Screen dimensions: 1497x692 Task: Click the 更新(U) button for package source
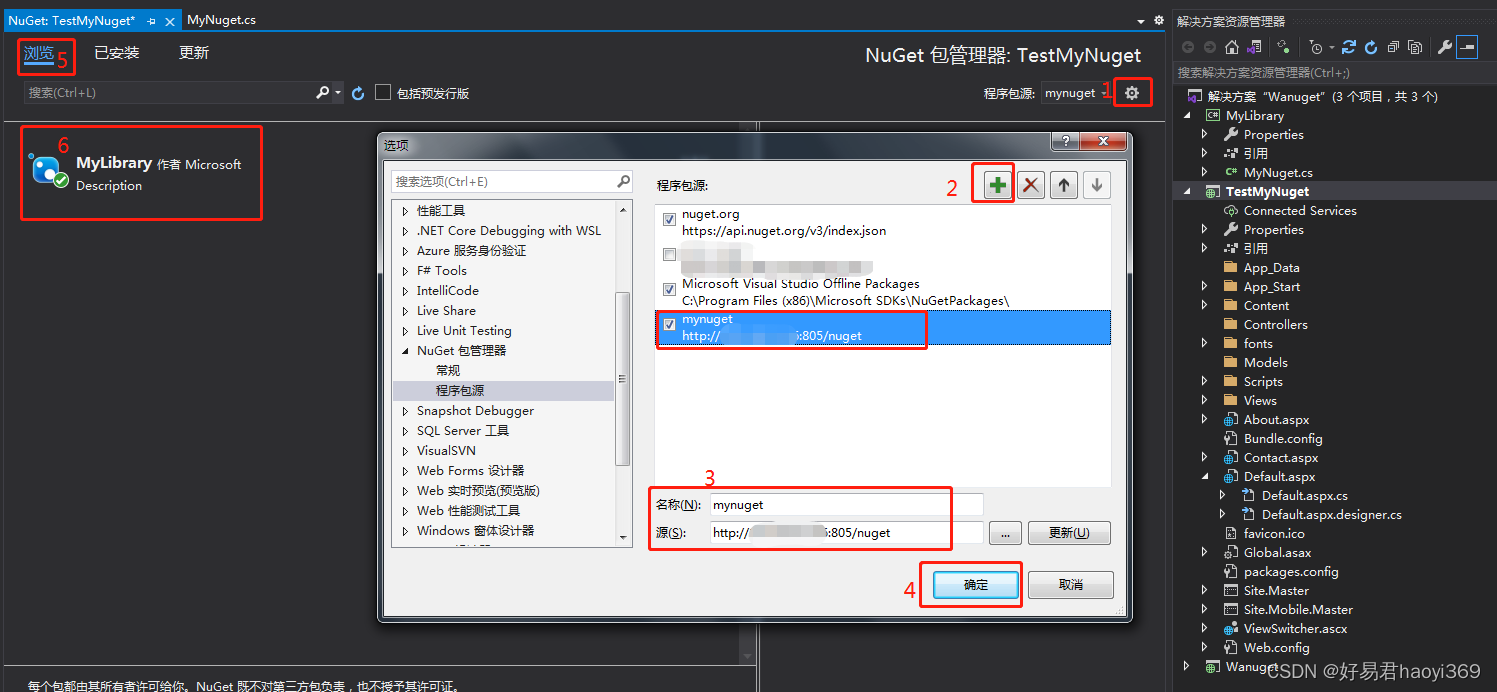pos(1069,533)
